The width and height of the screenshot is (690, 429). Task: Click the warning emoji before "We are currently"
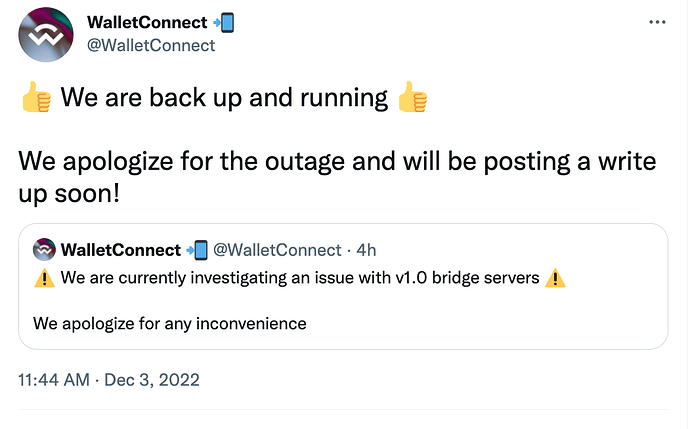tap(44, 278)
